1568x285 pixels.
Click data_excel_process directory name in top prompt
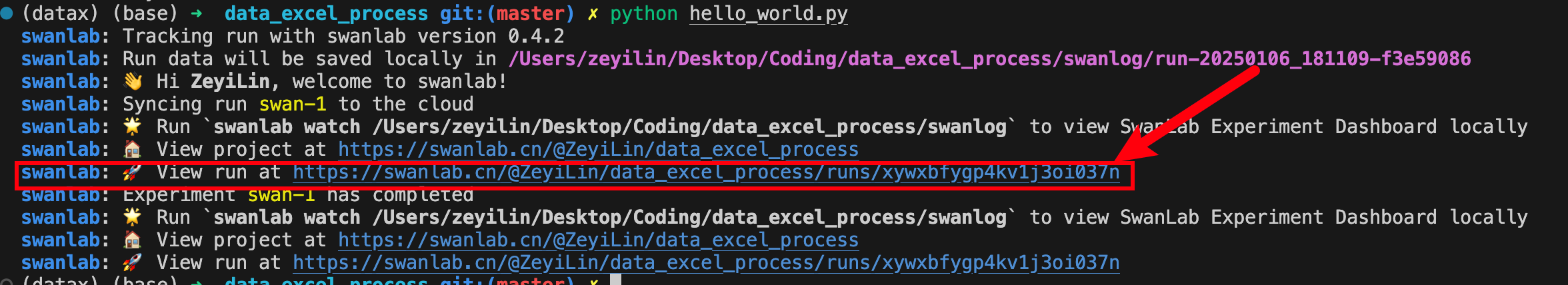pyautogui.click(x=327, y=13)
